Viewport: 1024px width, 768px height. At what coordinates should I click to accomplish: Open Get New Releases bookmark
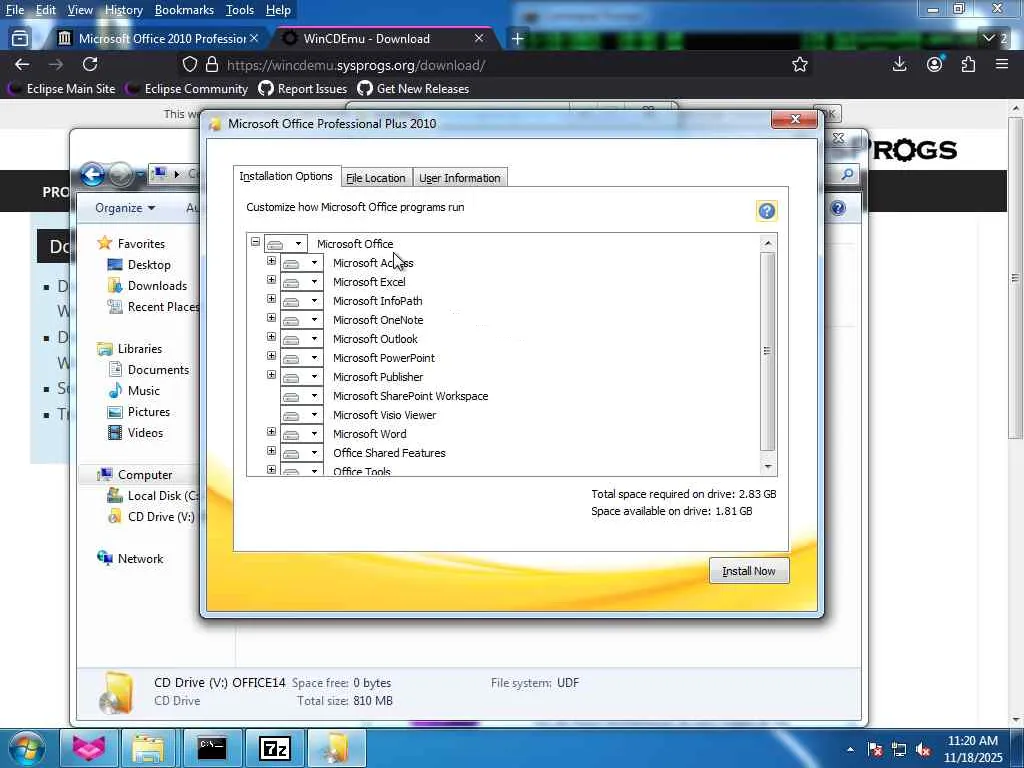pos(413,89)
